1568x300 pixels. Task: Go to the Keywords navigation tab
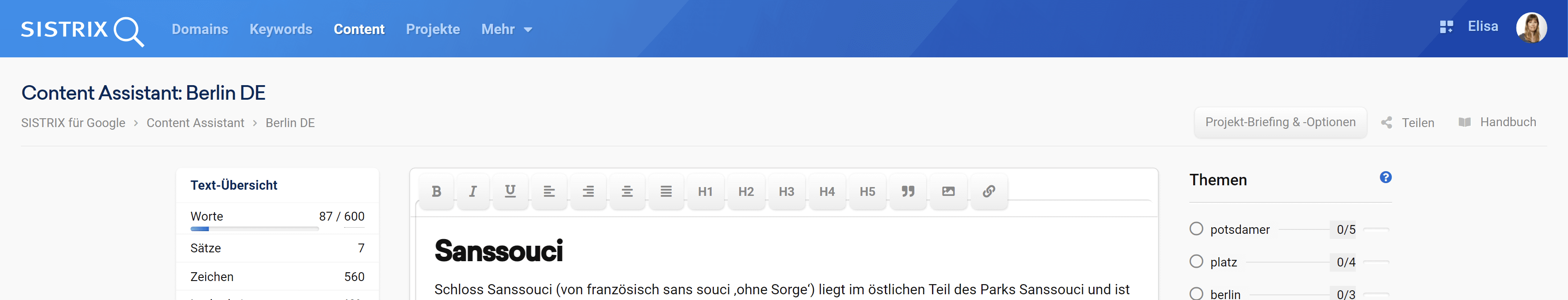(x=281, y=29)
